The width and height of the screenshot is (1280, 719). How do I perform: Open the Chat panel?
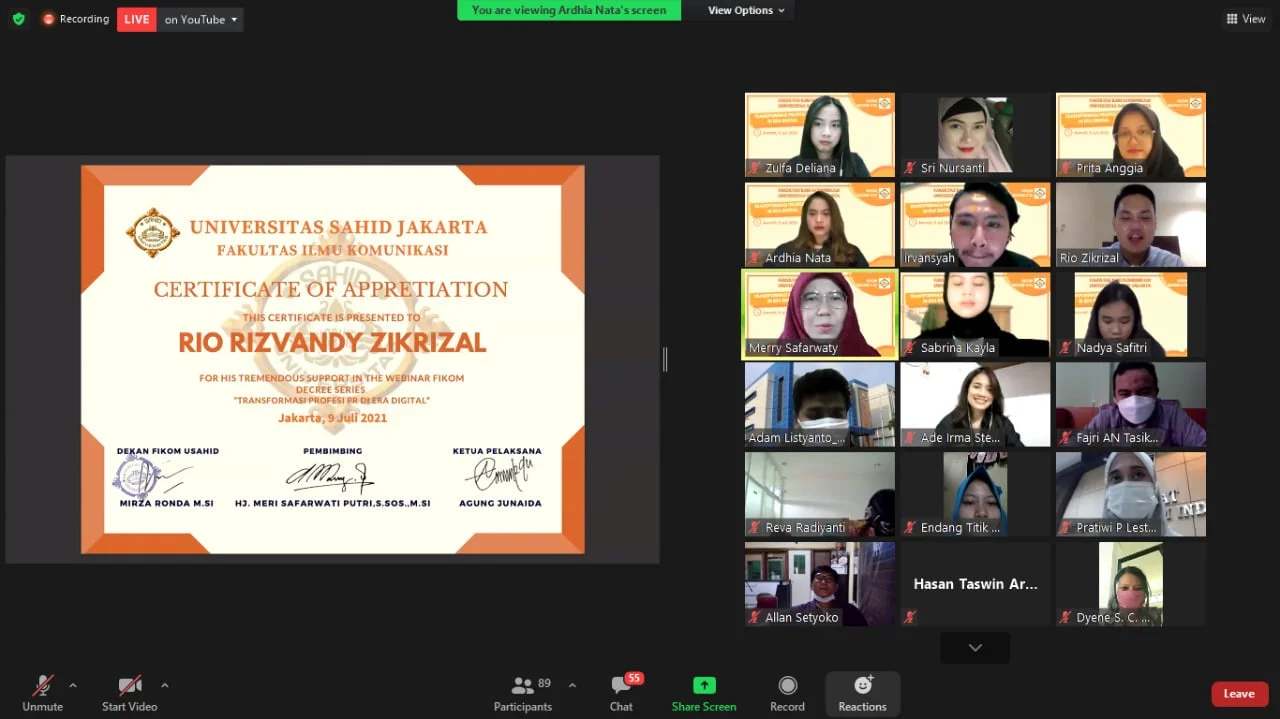[622, 693]
